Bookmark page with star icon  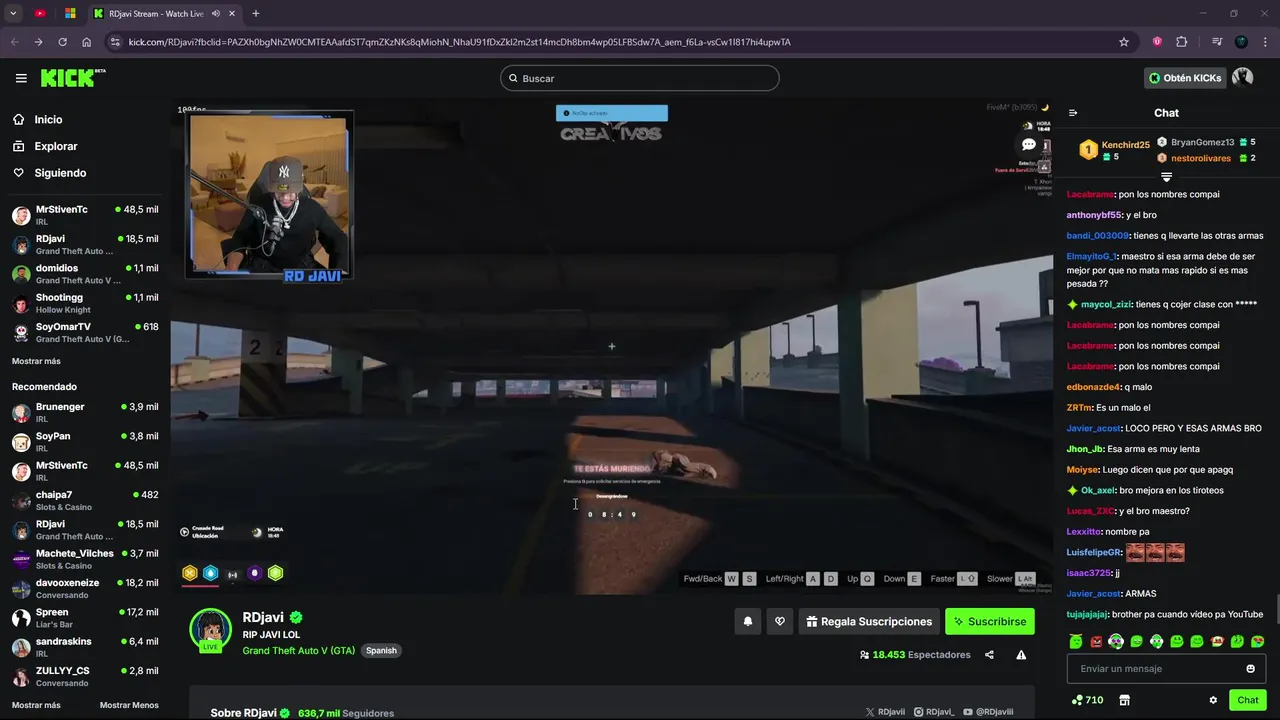tap(1124, 42)
